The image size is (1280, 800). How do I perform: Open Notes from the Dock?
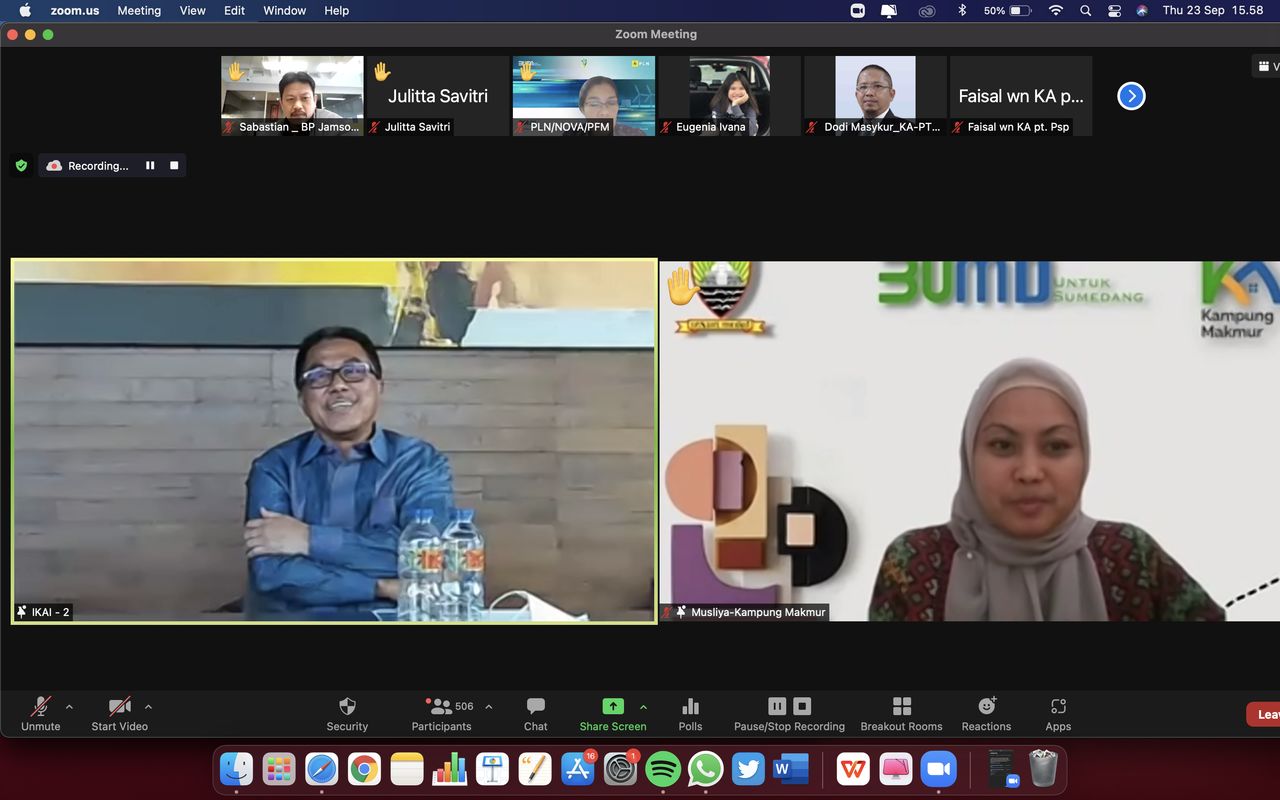coord(407,769)
